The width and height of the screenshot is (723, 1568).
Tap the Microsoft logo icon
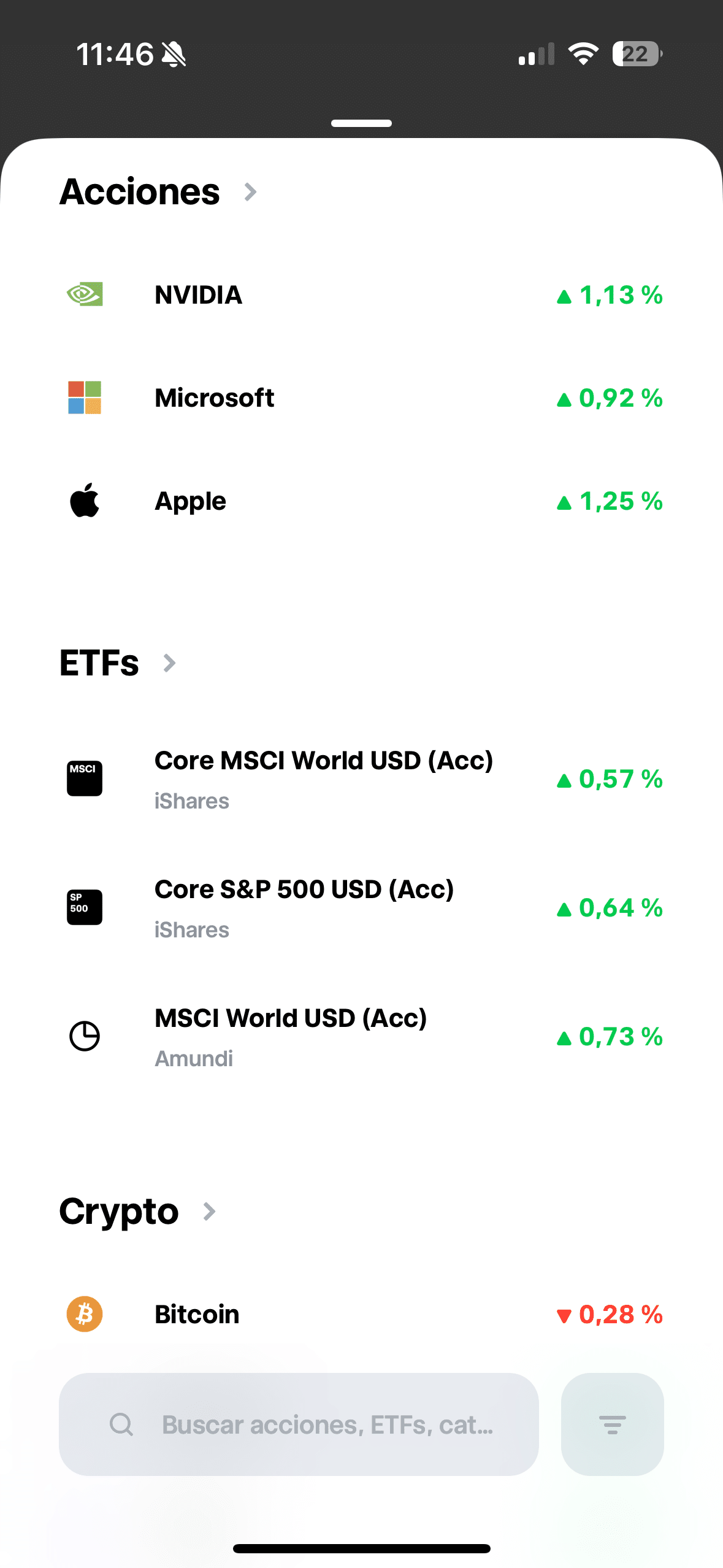pyautogui.click(x=85, y=398)
